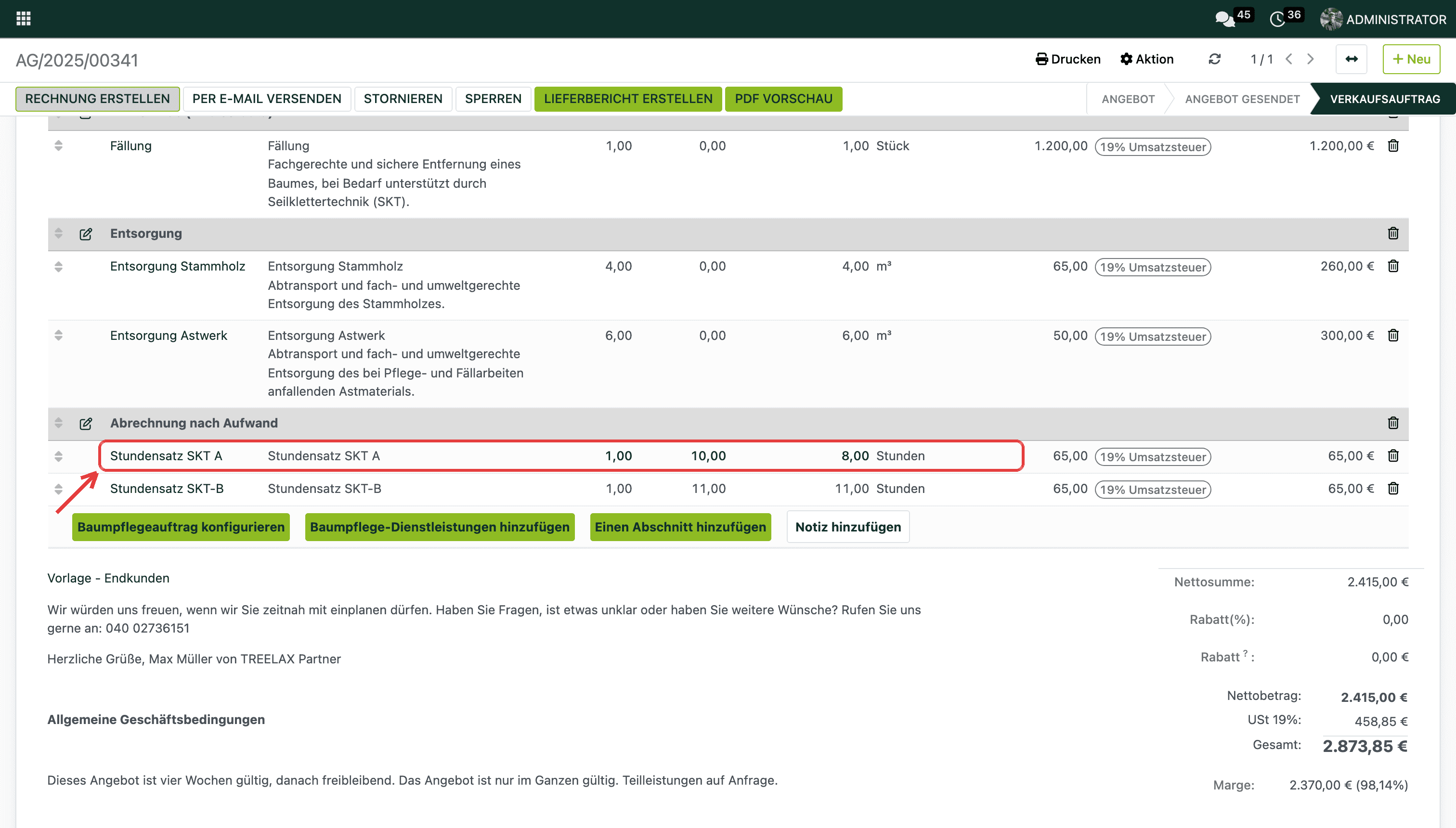Grab the Fällung row reorder handle
Screen dimensions: 1456x828
[x=59, y=145]
